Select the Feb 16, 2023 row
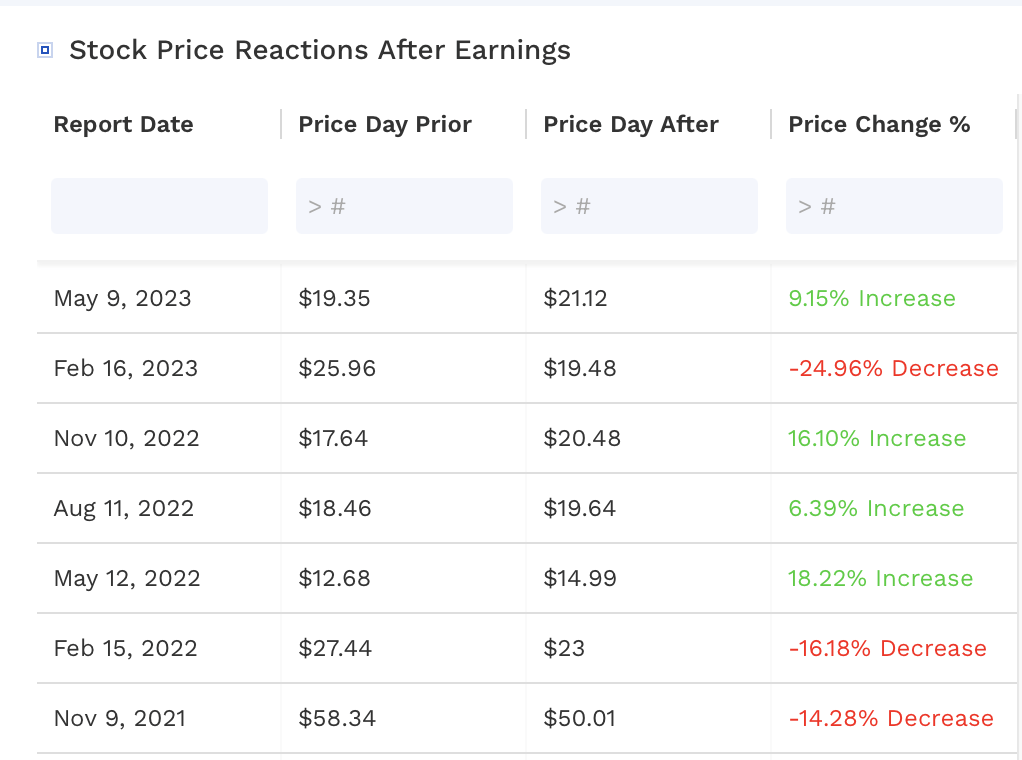The height and width of the screenshot is (760, 1022). [126, 368]
